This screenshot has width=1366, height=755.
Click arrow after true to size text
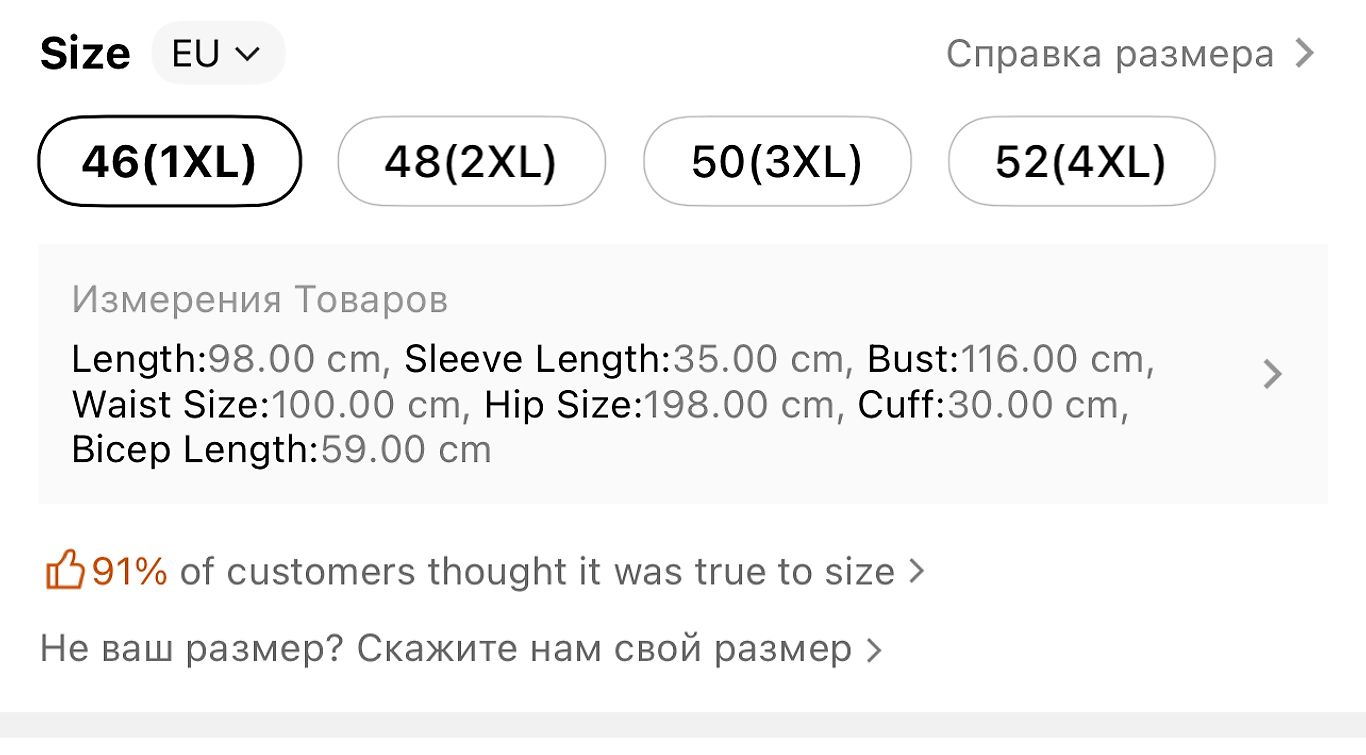[x=916, y=572]
